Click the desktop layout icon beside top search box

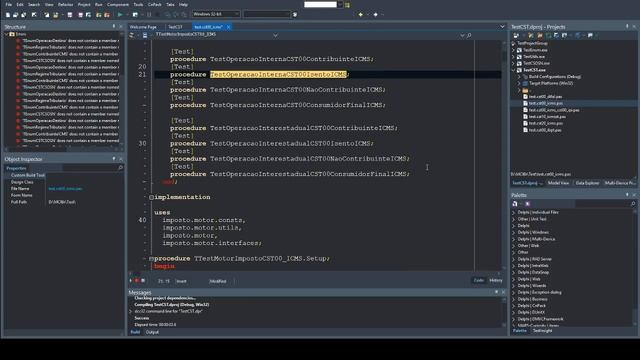pos(347,4)
